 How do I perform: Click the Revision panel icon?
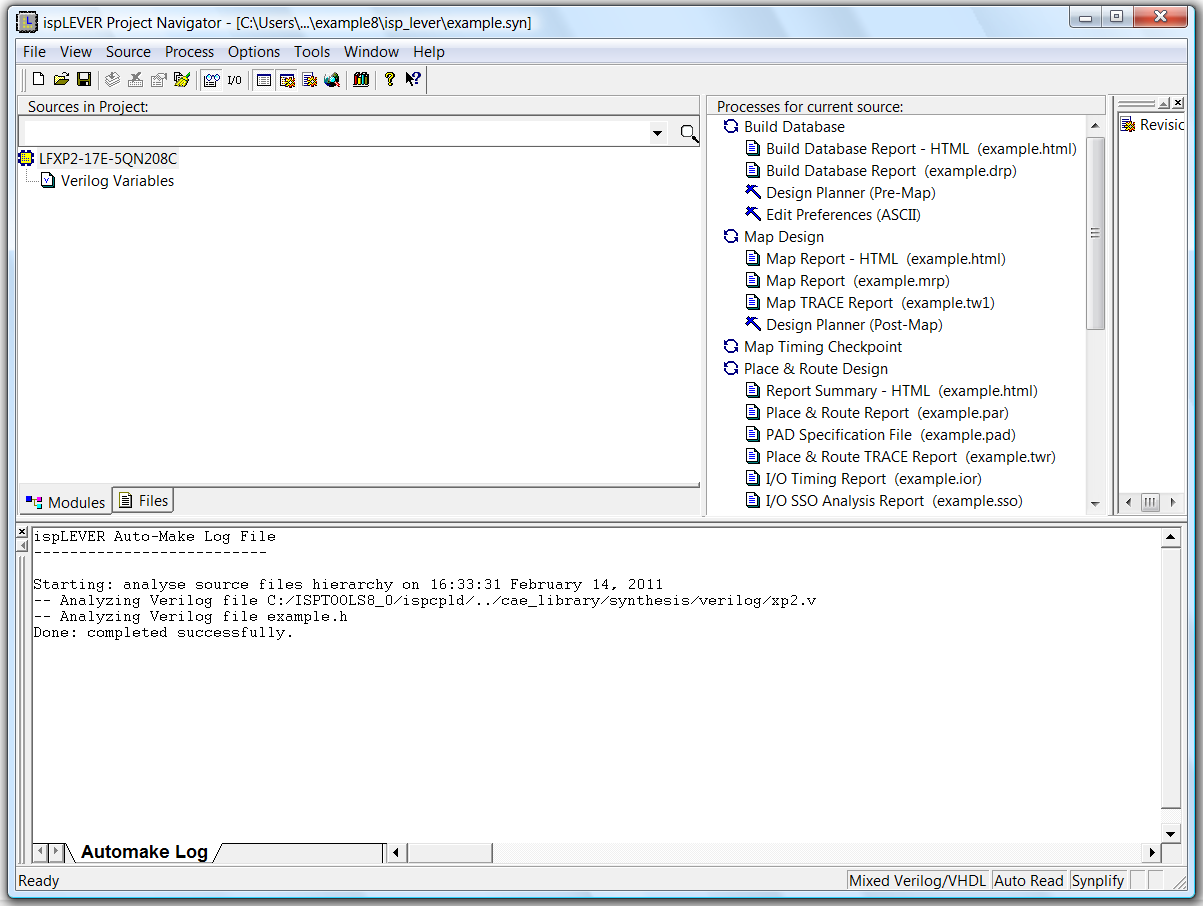tap(1128, 125)
